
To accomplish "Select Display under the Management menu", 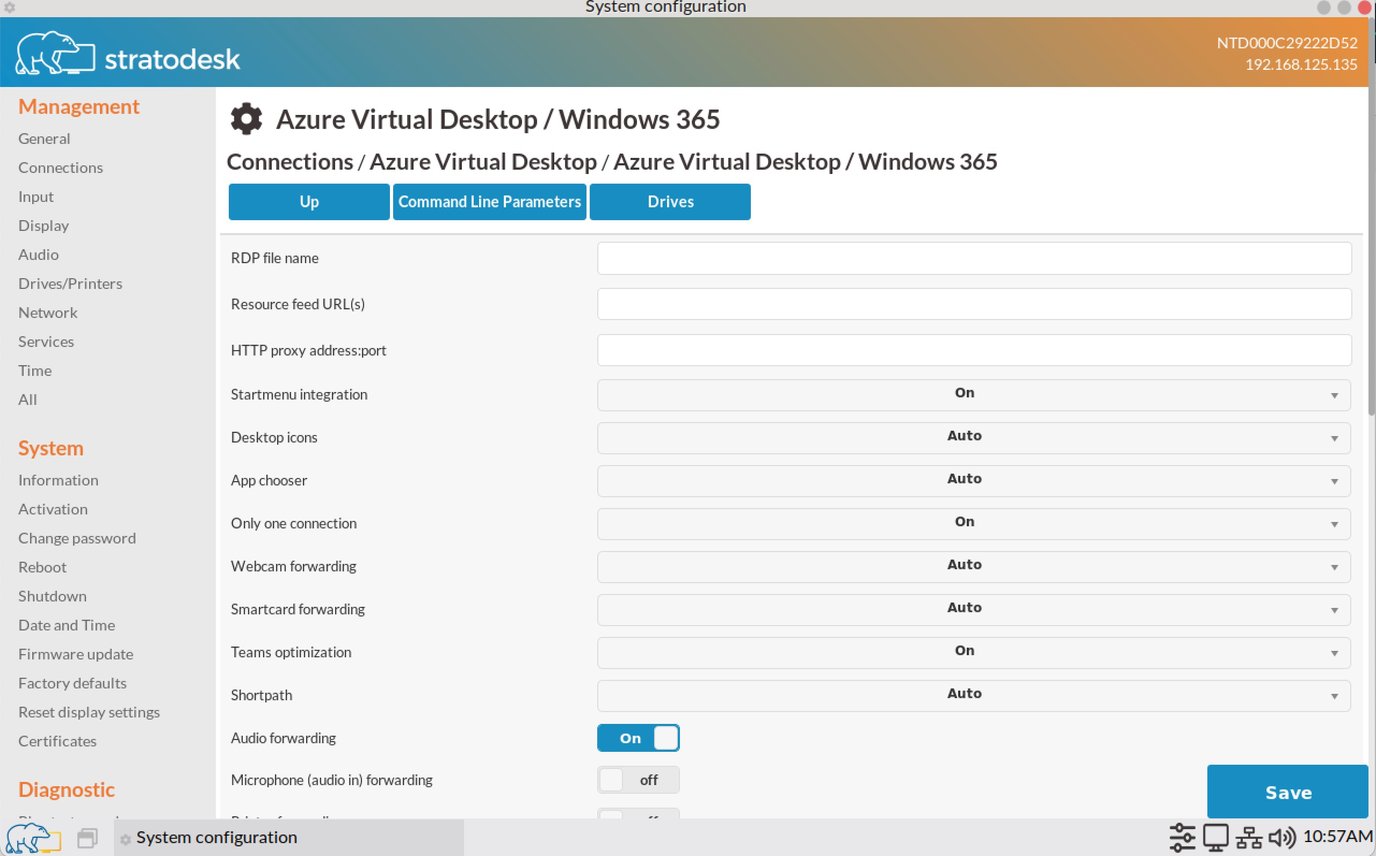I will (x=43, y=225).
